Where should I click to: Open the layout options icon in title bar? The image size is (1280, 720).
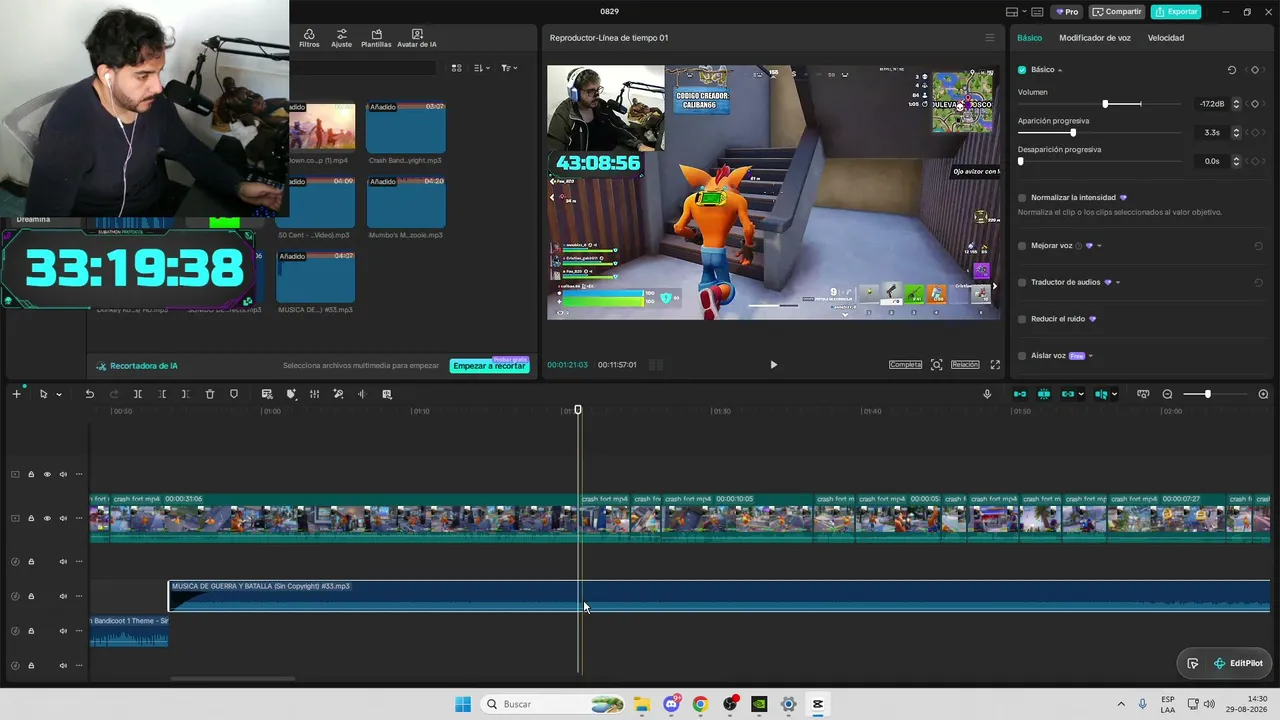tap(1012, 12)
